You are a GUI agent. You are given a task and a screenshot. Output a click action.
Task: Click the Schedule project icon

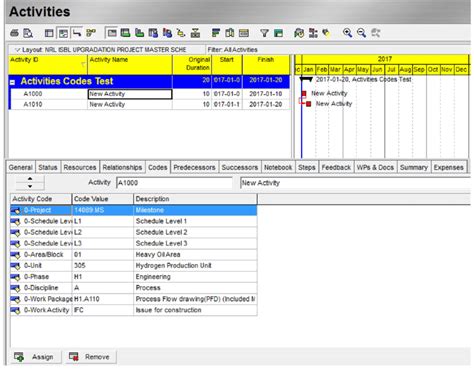tap(299, 33)
